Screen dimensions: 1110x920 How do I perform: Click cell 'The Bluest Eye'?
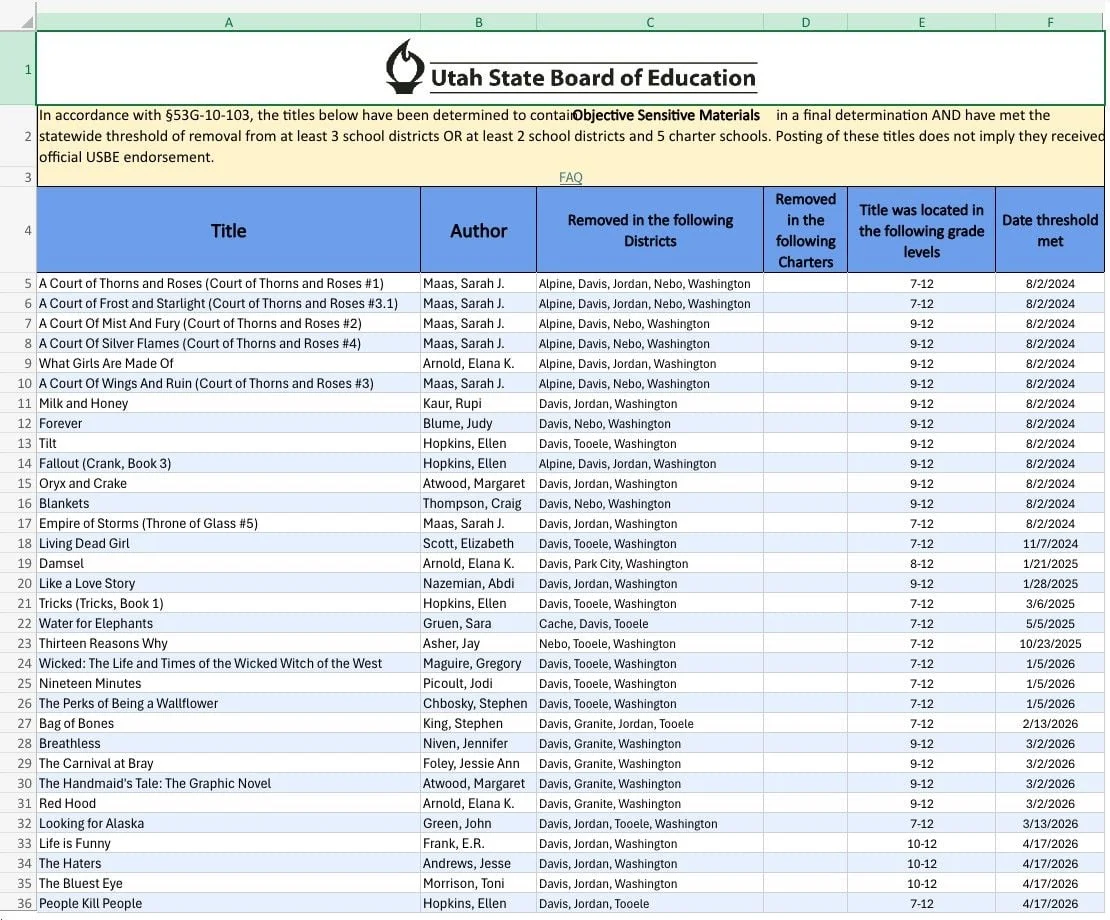point(228,883)
